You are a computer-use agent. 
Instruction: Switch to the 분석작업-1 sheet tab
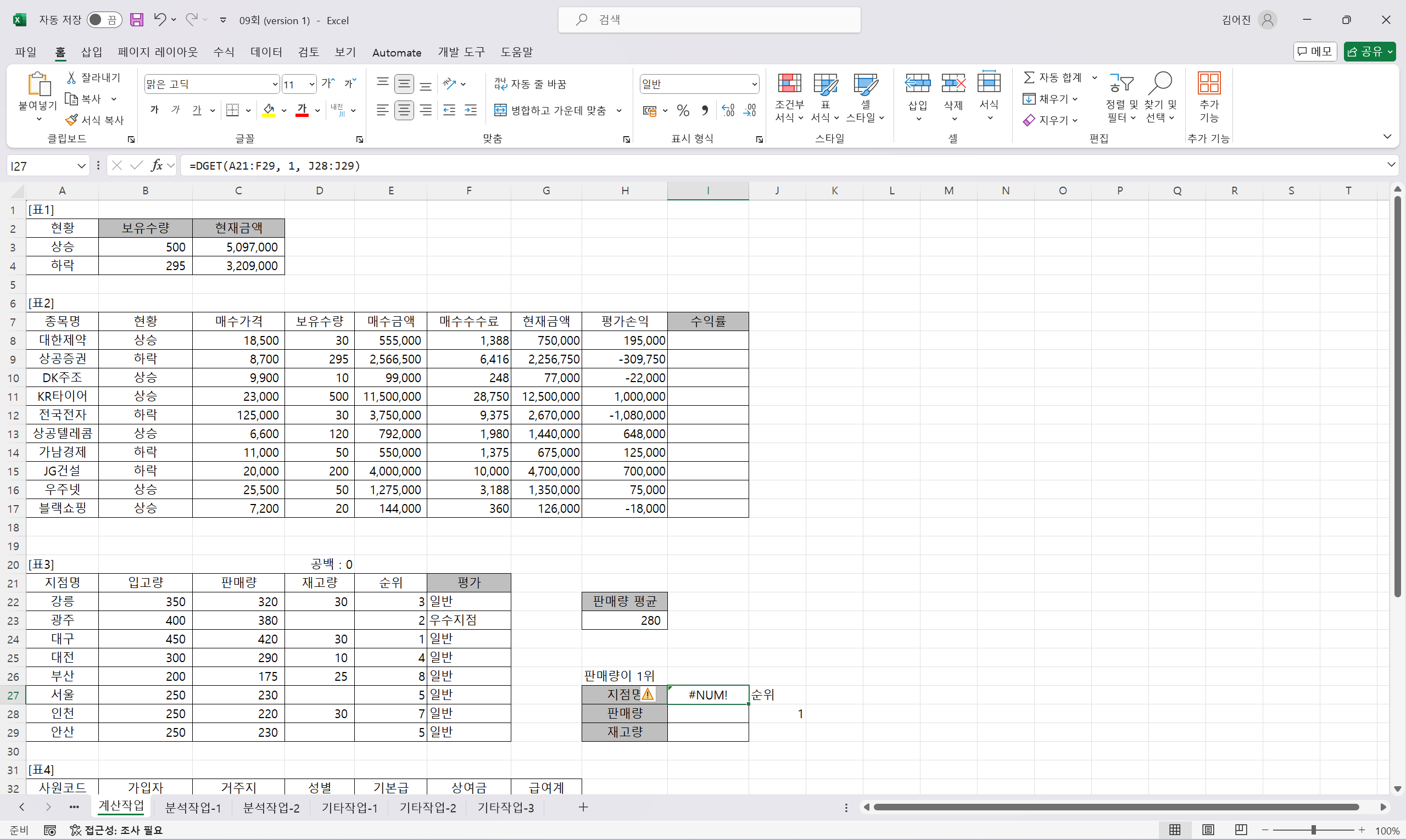click(193, 807)
